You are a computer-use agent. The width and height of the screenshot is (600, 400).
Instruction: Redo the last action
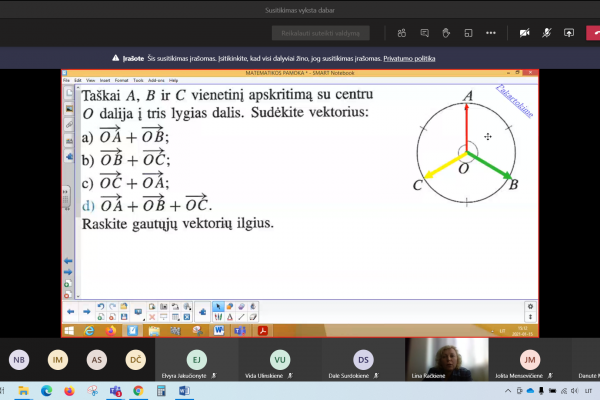click(112, 307)
